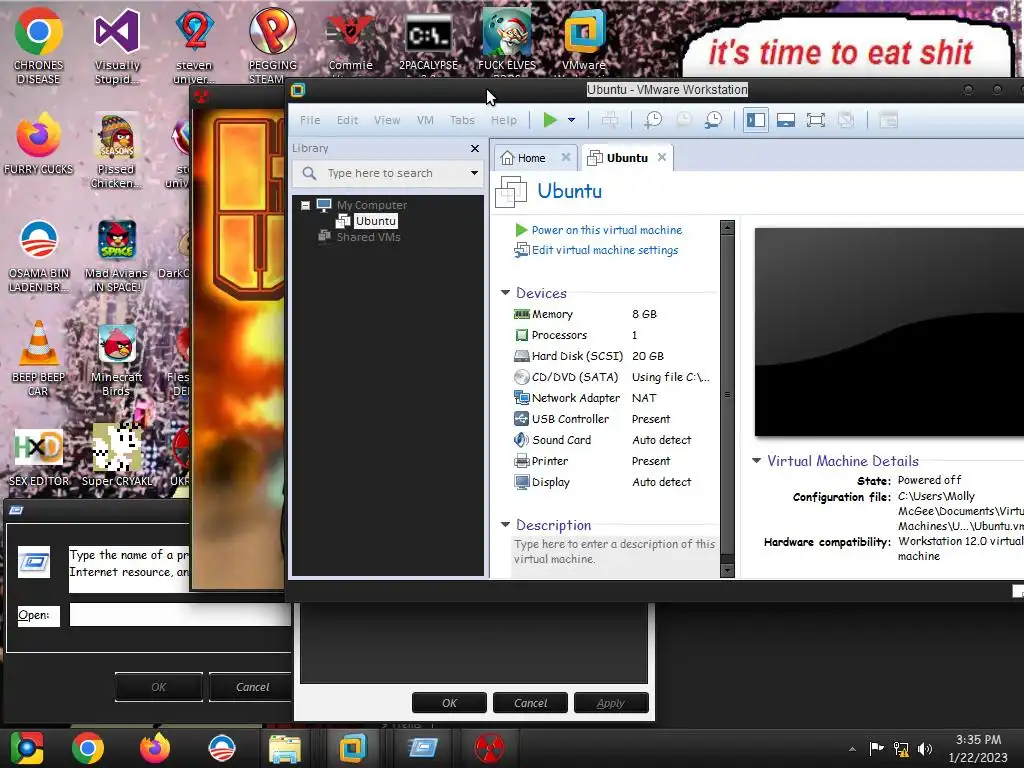1024x768 pixels.
Task: Collapse the Description section
Action: (505, 524)
